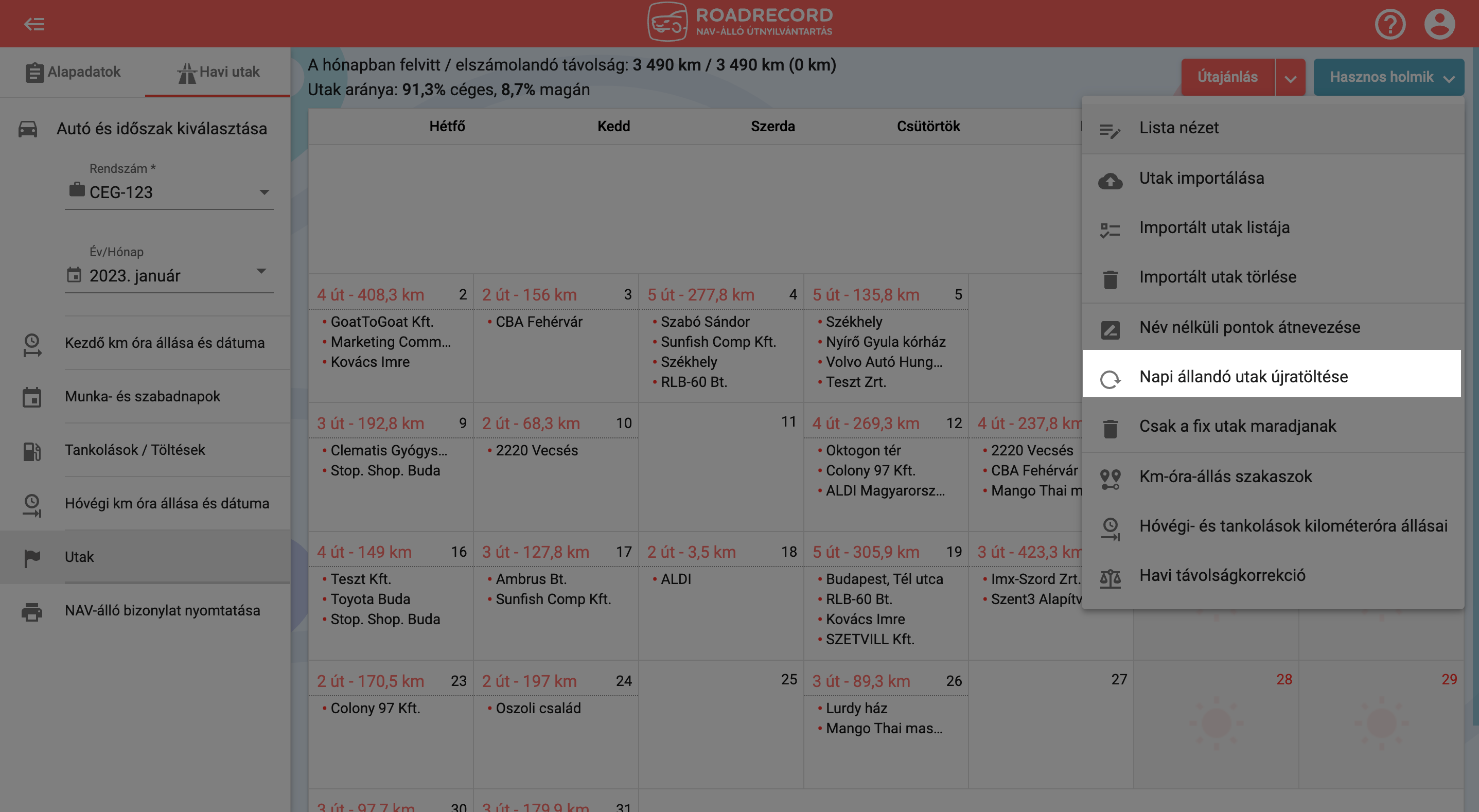The height and width of the screenshot is (812, 1479).
Task: Select 'Toyota Buda' trip on day 16
Action: (x=371, y=599)
